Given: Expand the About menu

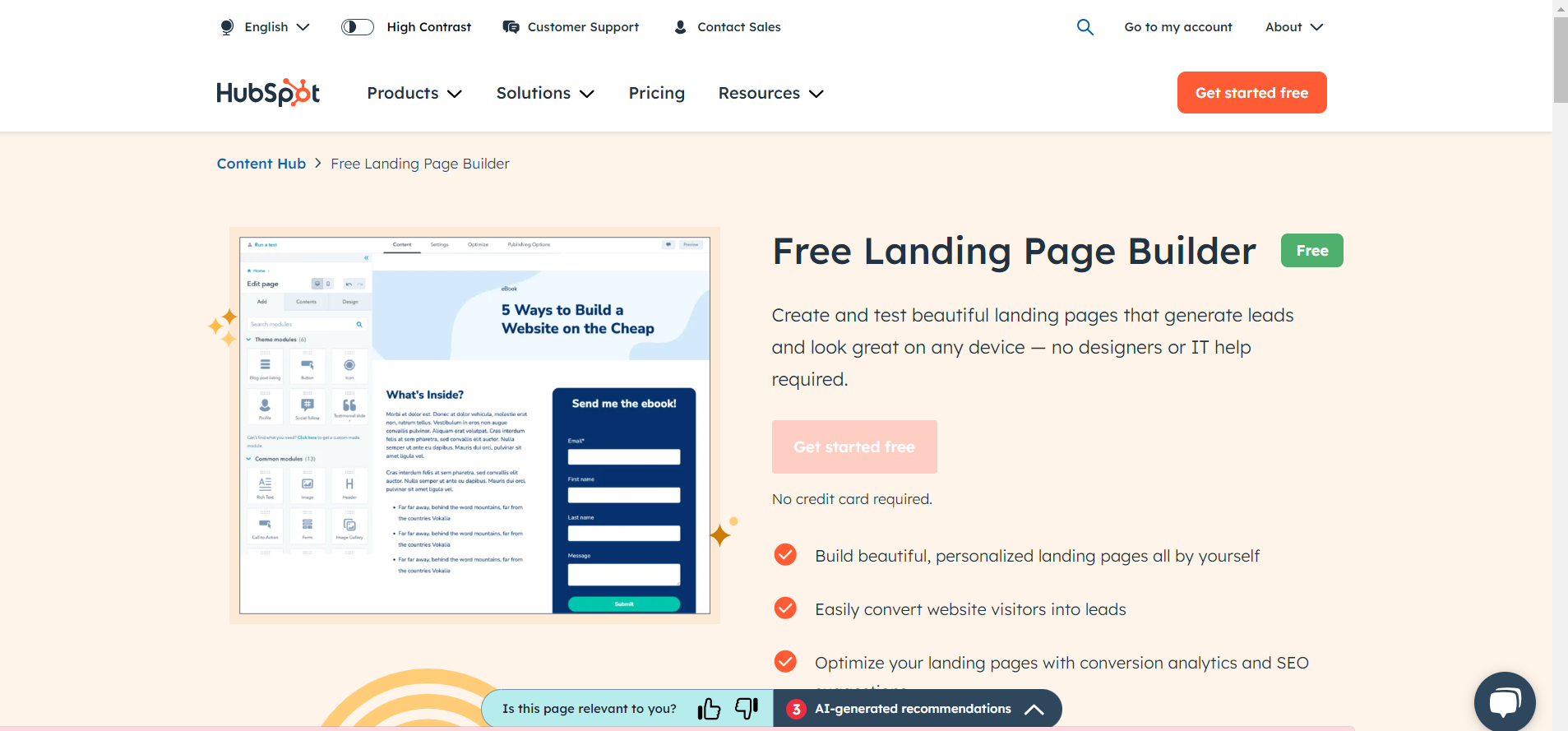Looking at the screenshot, I should pyautogui.click(x=1294, y=27).
